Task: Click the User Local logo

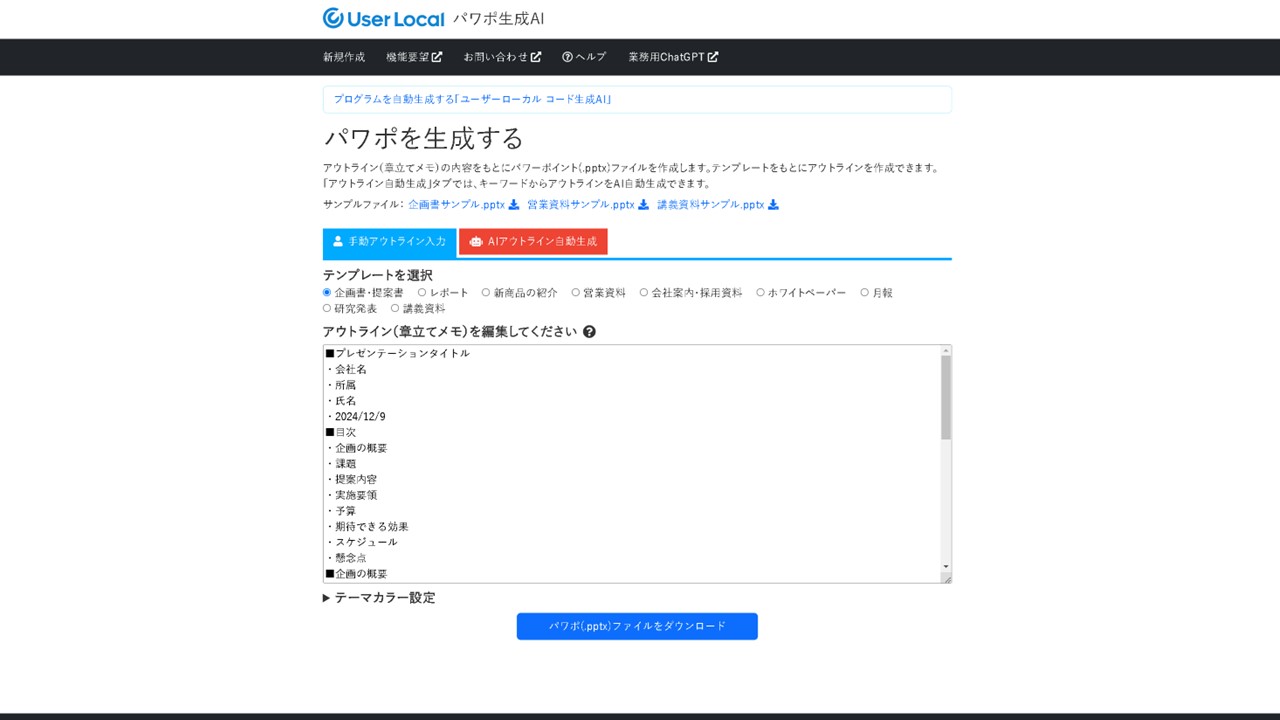Action: tap(383, 18)
